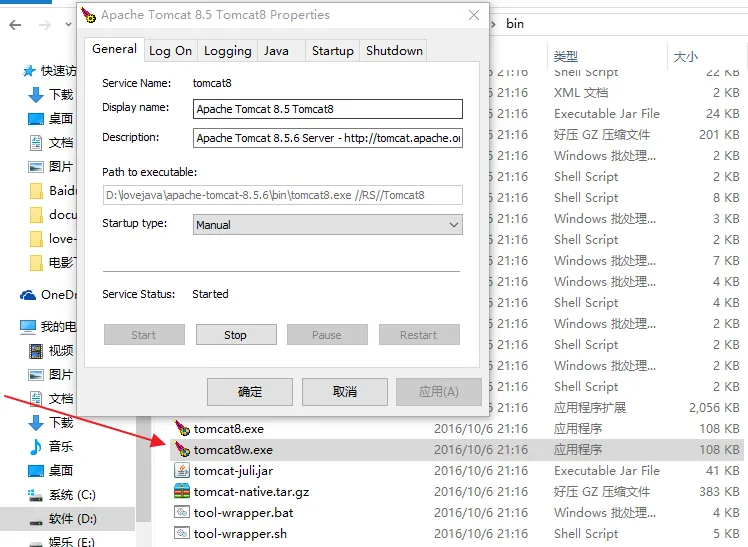Screen dimensions: 748x547
Task: Select the tomcat8.exe file icon
Action: tap(182, 428)
